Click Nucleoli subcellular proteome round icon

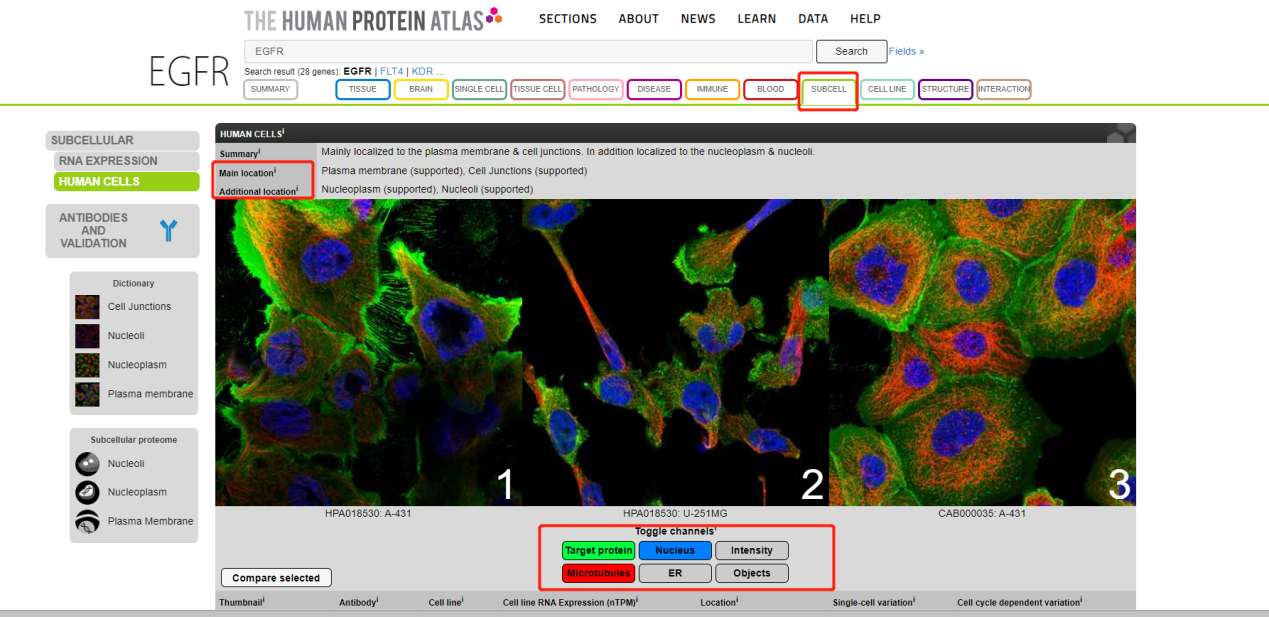coord(87,464)
